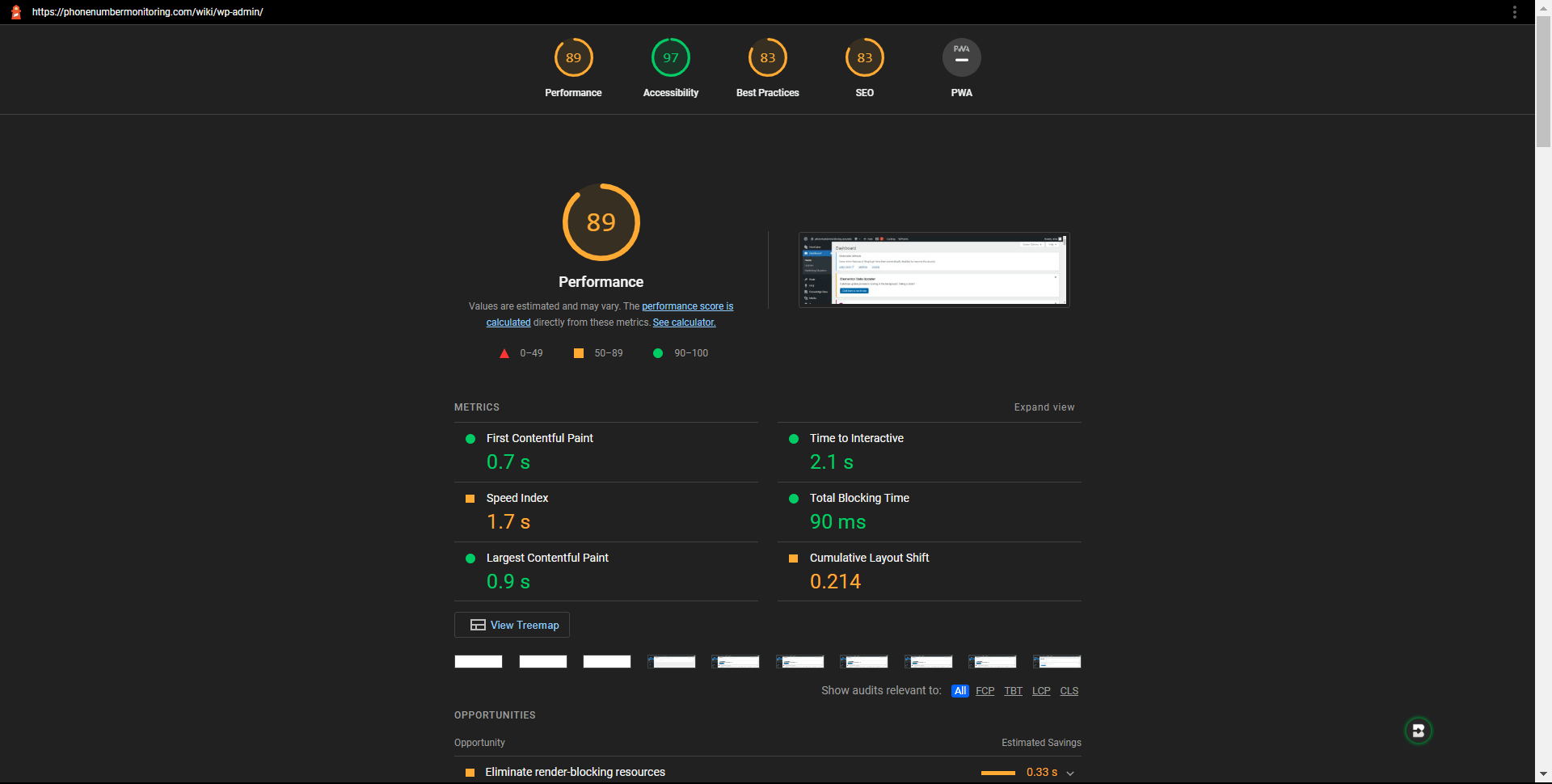1552x784 pixels.
Task: Click the Best Practices 83 gauge
Action: tap(767, 58)
